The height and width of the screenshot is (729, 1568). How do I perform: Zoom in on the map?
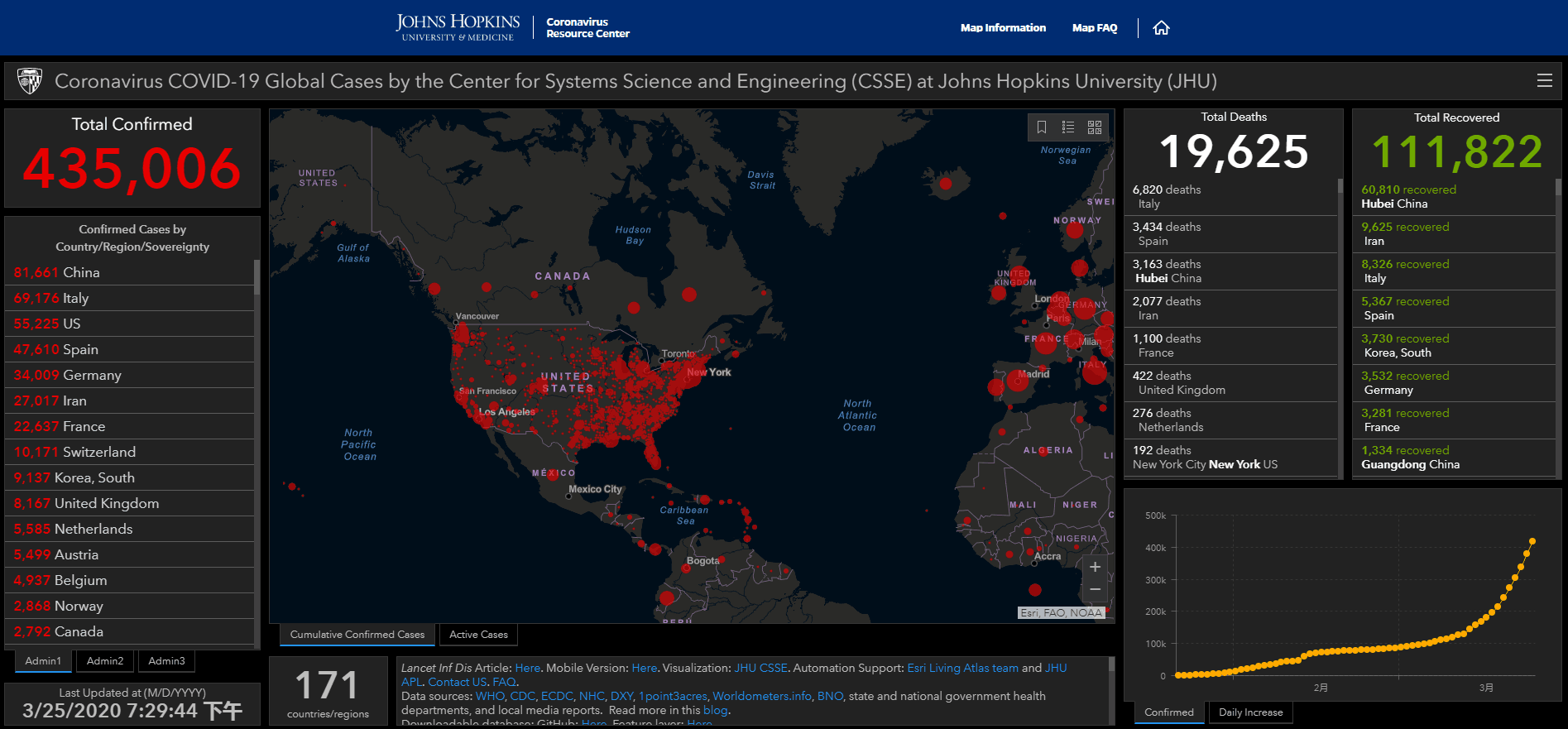(1095, 567)
